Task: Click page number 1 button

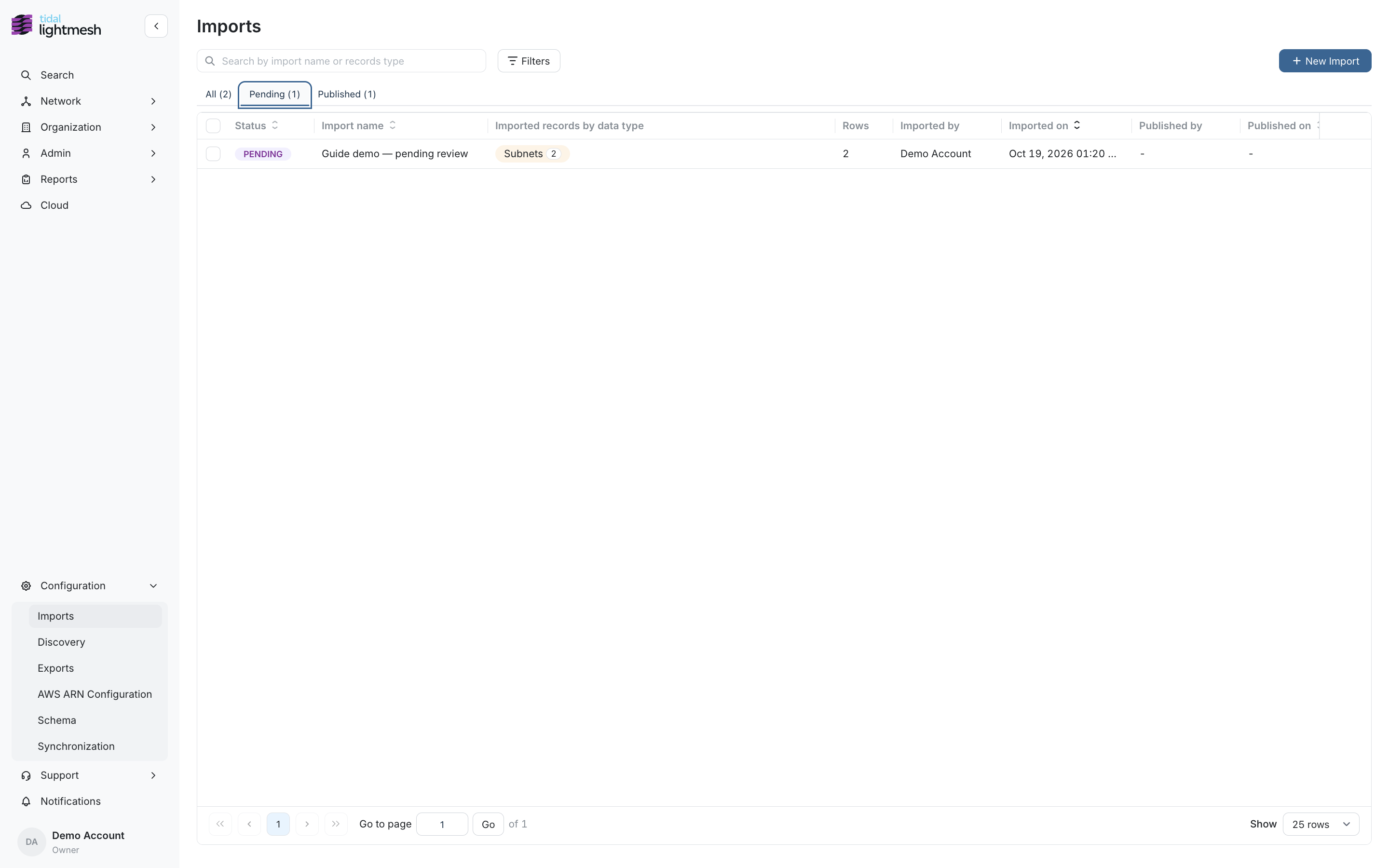Action: pos(278,824)
